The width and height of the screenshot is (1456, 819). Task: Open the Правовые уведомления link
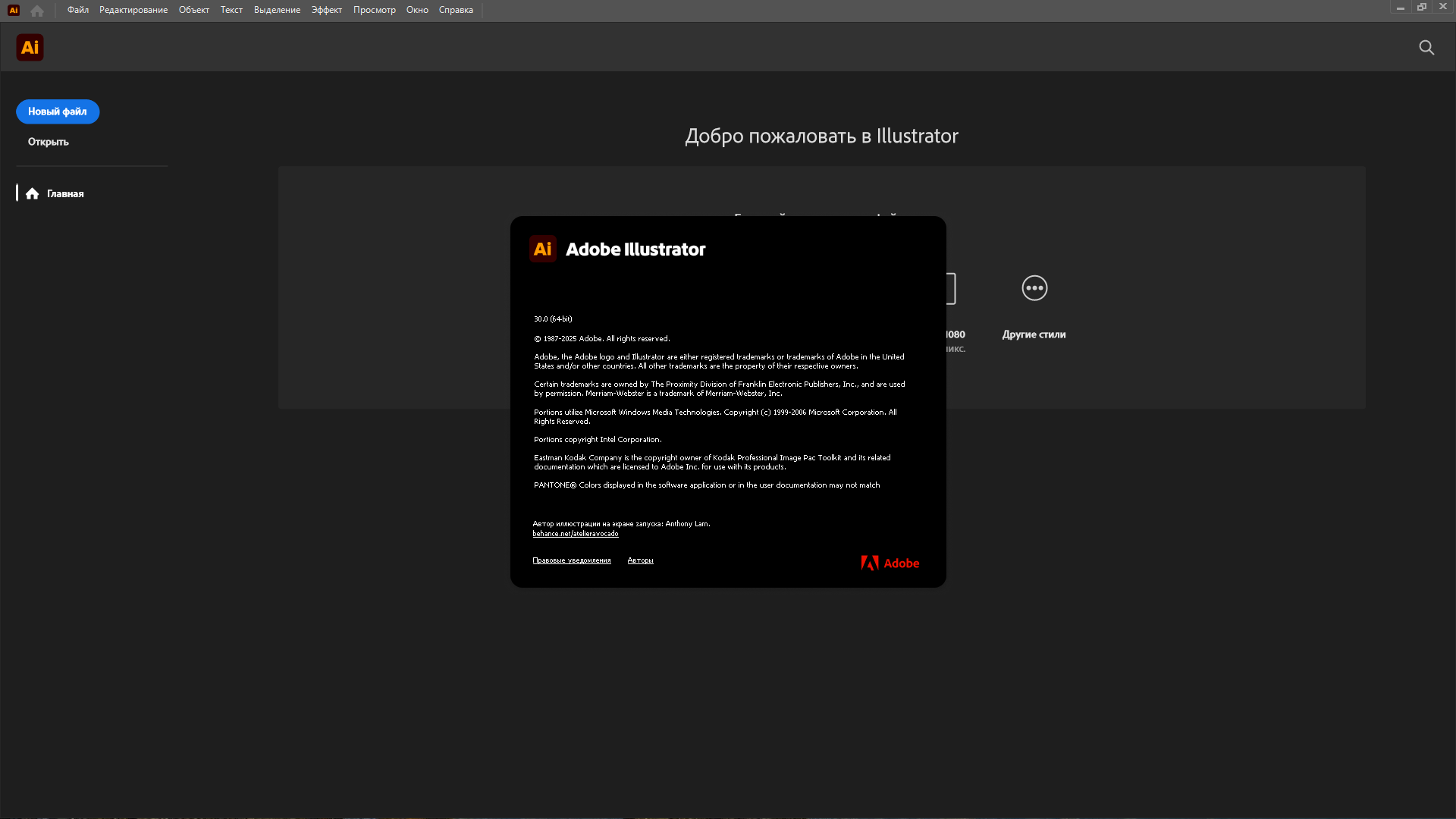(571, 560)
